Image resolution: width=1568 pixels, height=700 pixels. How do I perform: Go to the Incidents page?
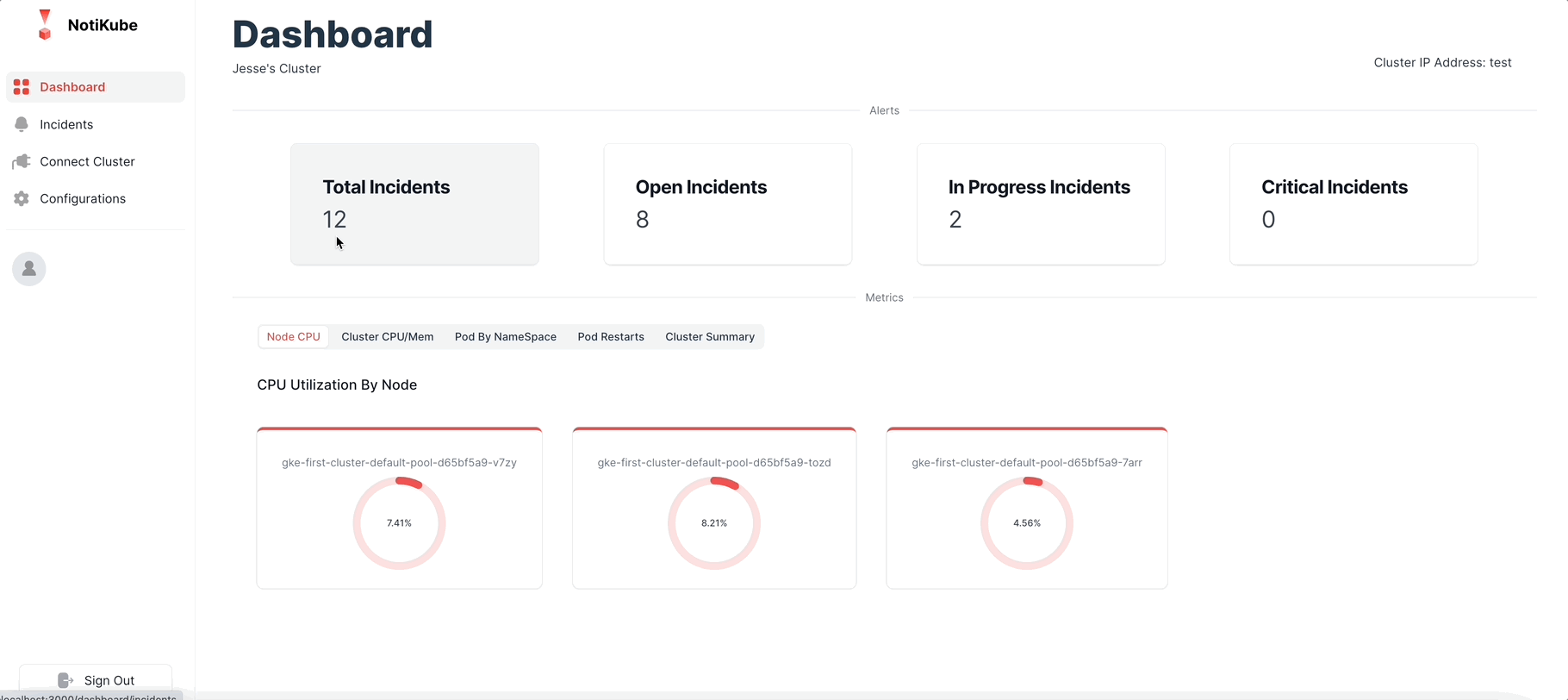coord(96,124)
